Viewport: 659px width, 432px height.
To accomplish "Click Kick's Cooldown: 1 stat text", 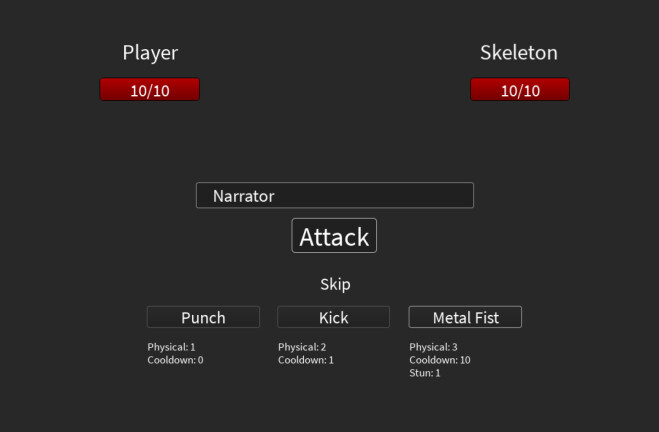I will pos(306,360).
